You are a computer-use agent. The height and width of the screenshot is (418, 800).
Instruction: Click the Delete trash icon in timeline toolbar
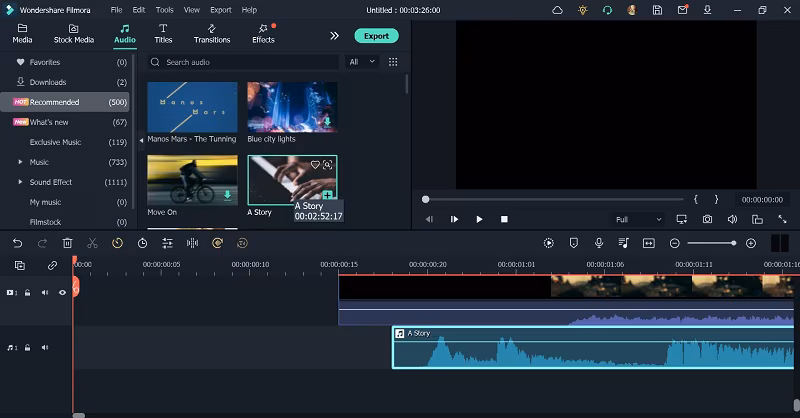pos(67,243)
